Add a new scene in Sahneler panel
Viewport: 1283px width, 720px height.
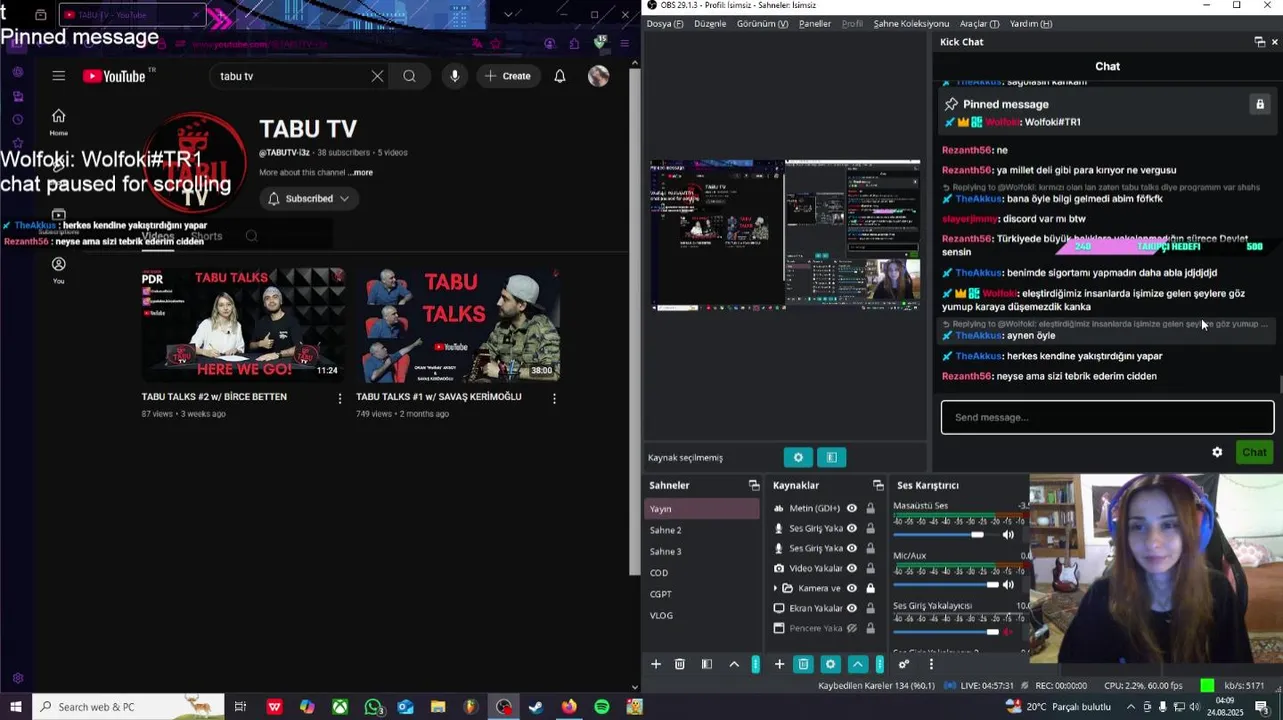point(656,664)
